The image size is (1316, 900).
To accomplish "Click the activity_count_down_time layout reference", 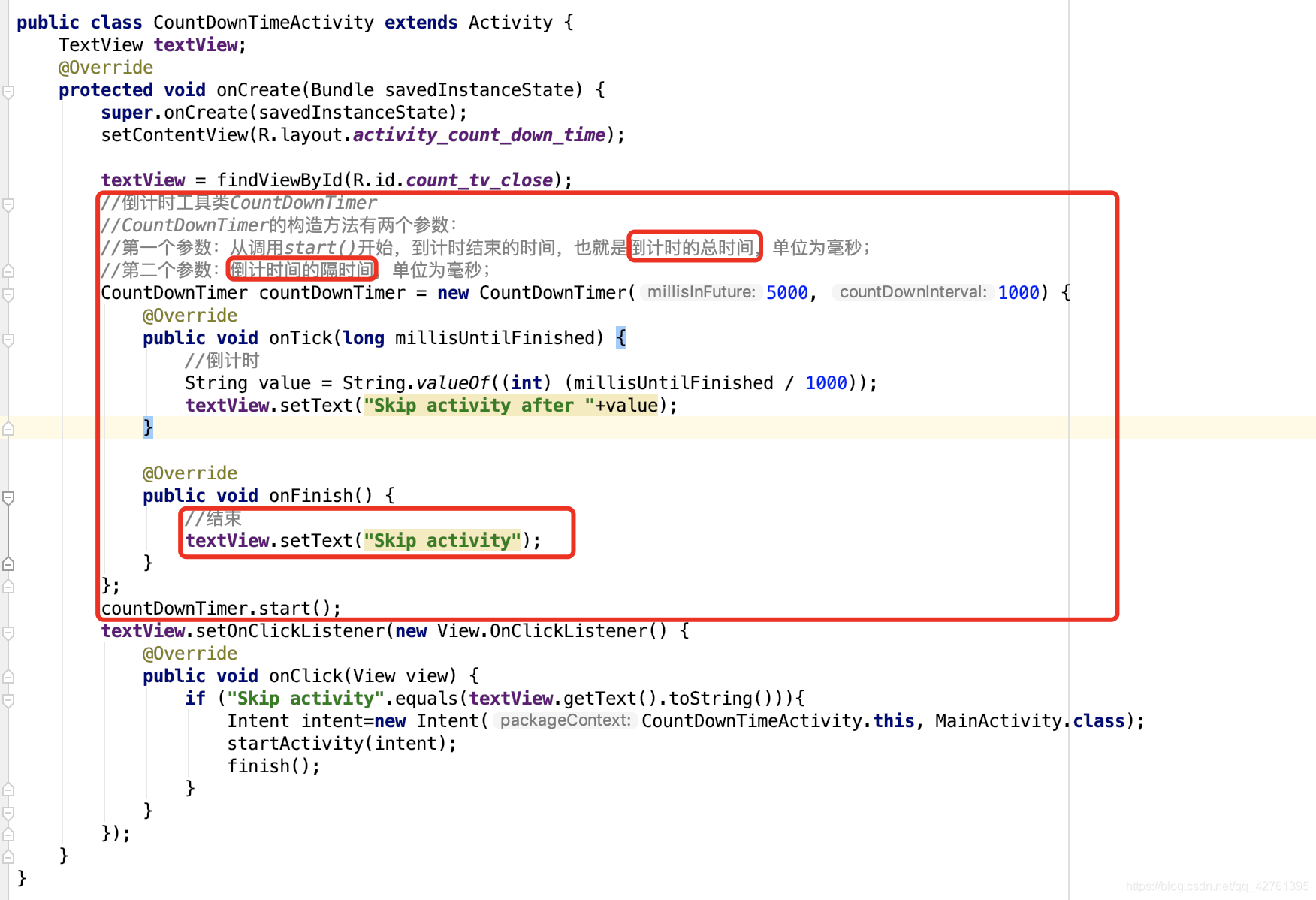I will click(478, 135).
